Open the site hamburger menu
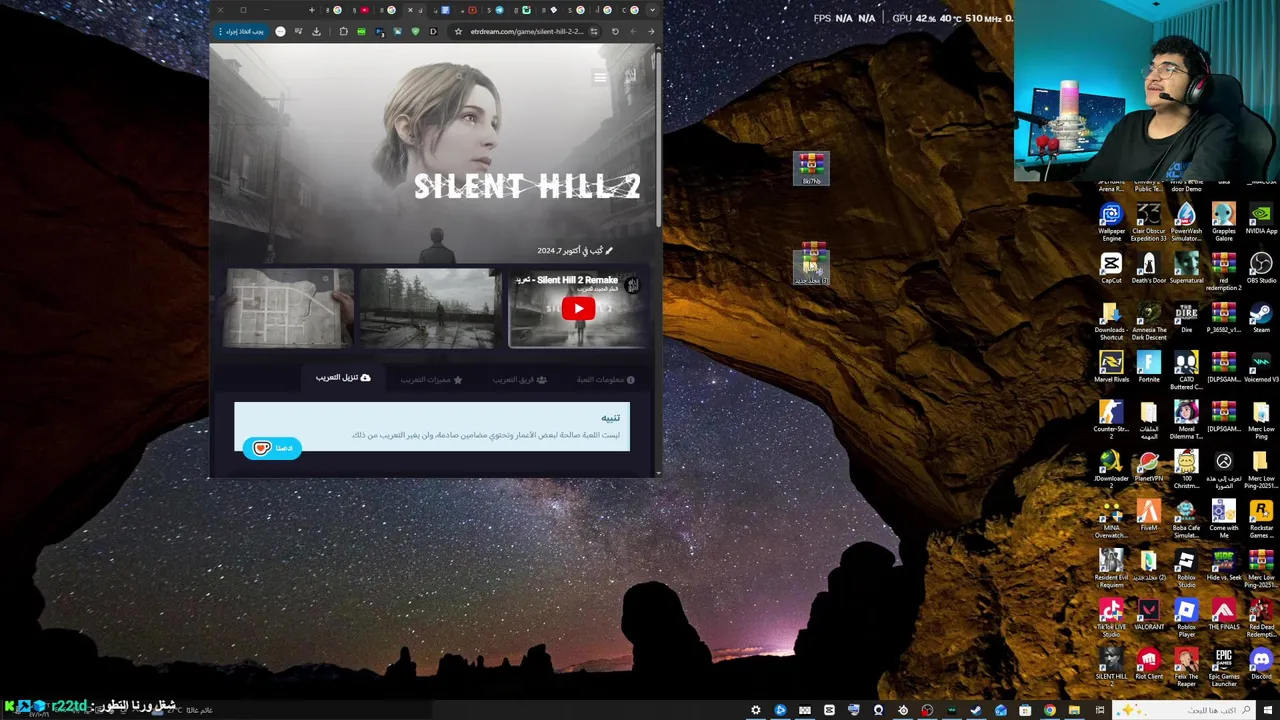 [x=600, y=77]
